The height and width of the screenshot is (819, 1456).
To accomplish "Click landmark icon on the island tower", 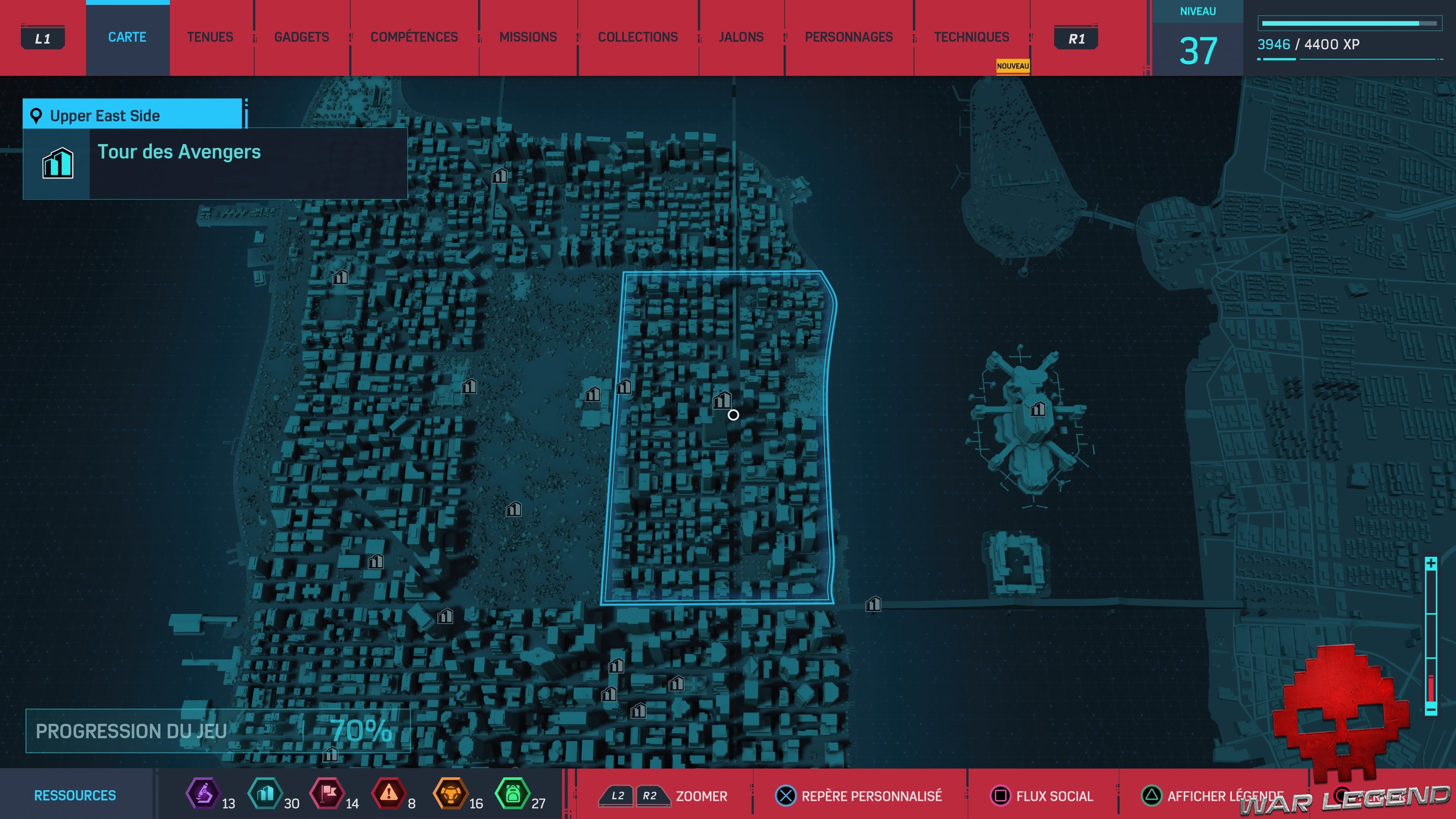I will pyautogui.click(x=1038, y=409).
